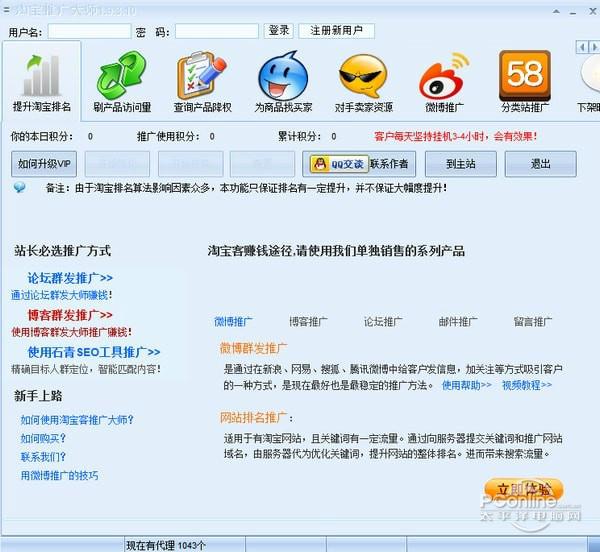
Task: Open the 58 分类站推广 icon
Action: (x=525, y=75)
